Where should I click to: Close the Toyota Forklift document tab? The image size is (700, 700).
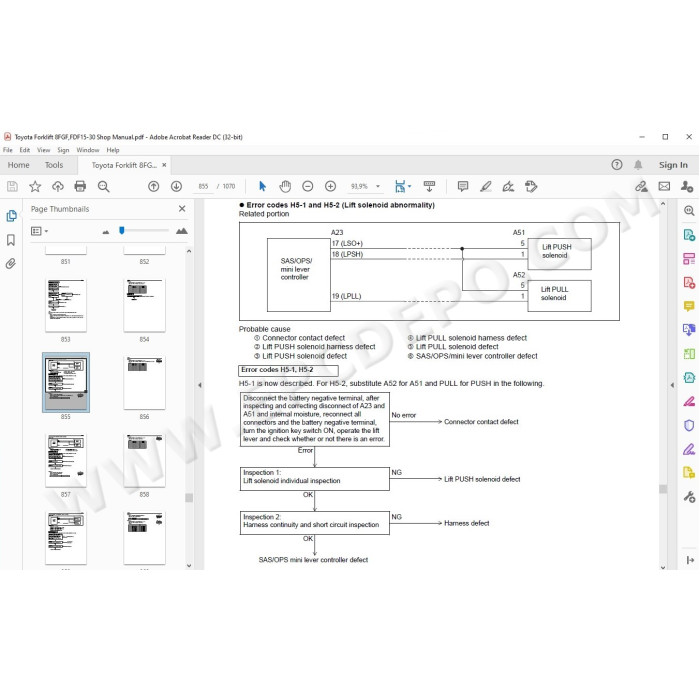164,165
